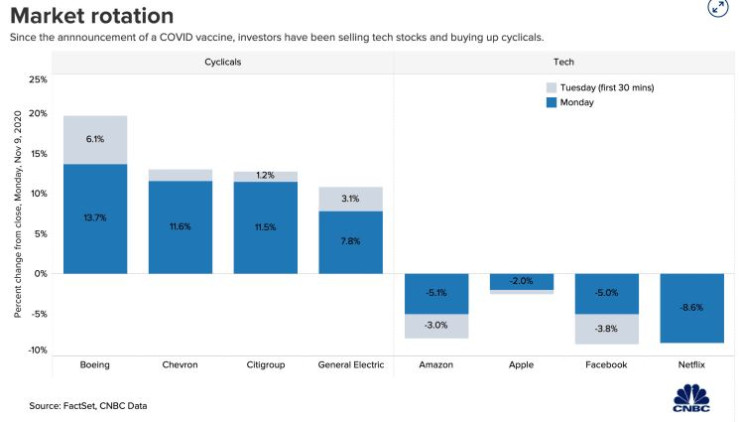Image resolution: width=740 pixels, height=422 pixels.
Task: Click Facebook's -3.8% Tuesday bar segment
Action: coord(606,328)
